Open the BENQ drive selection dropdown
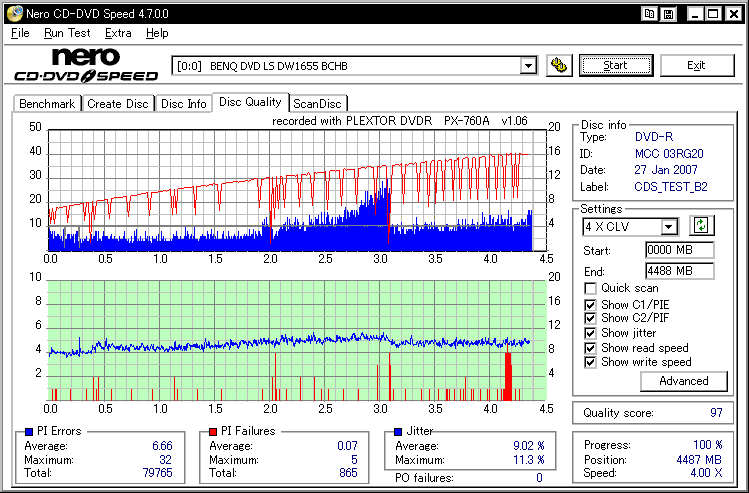749x493 pixels. click(529, 66)
